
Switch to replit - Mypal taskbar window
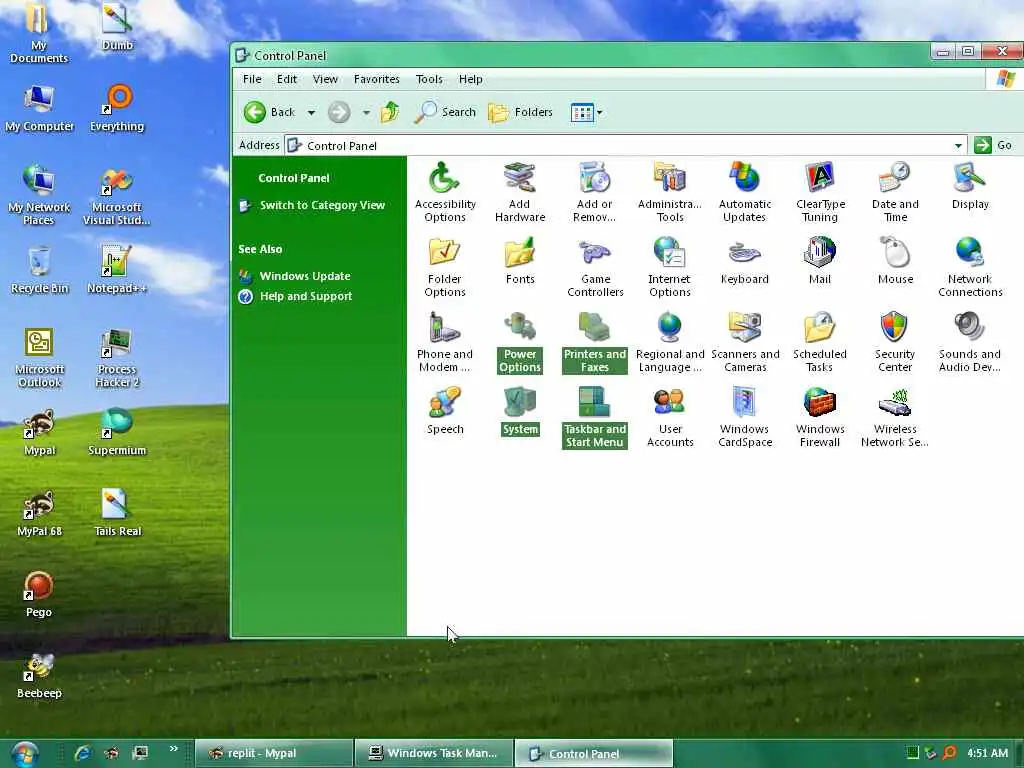pyautogui.click(x=274, y=753)
